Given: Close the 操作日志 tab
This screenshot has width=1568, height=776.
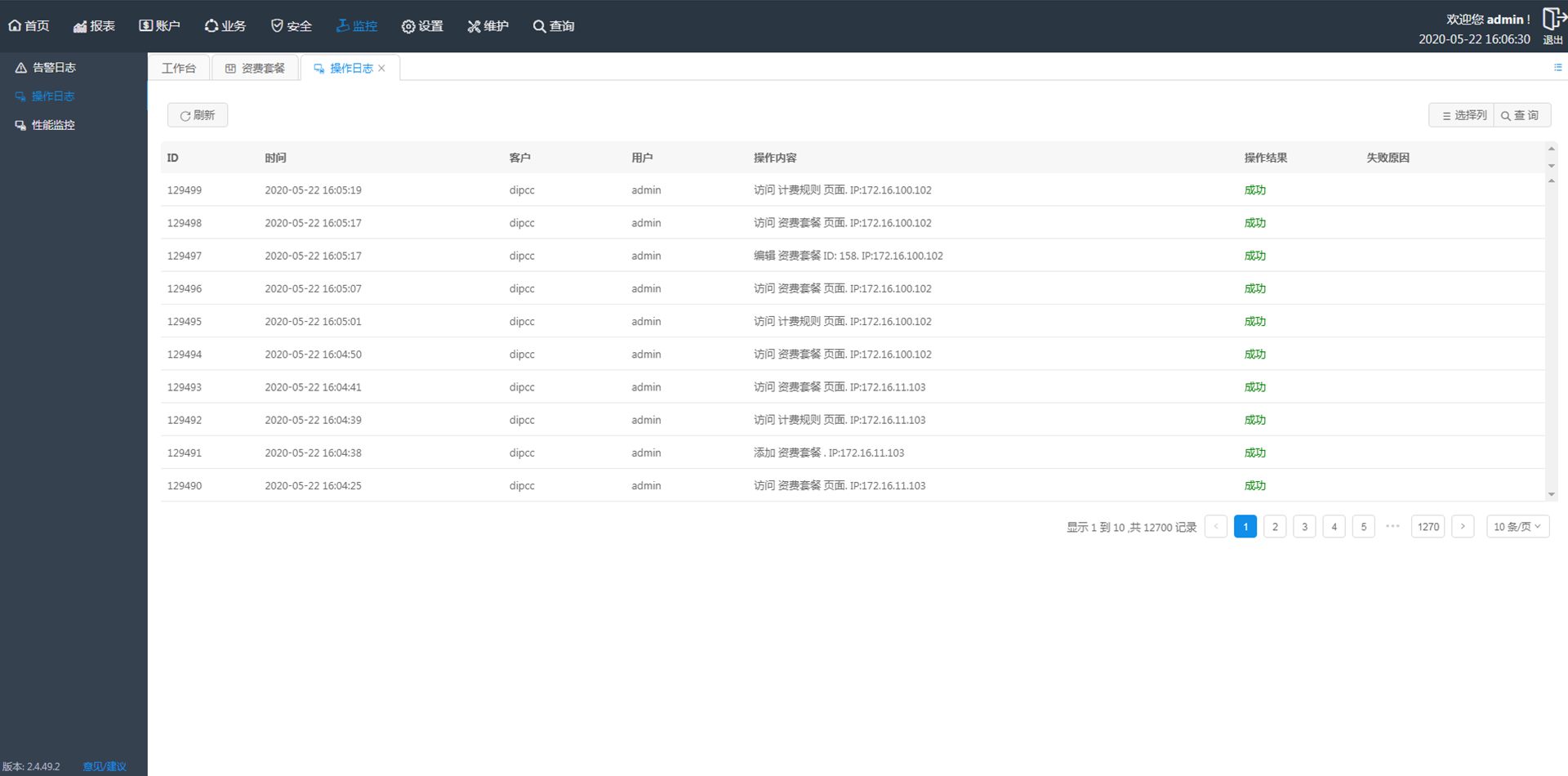Looking at the screenshot, I should point(381,69).
